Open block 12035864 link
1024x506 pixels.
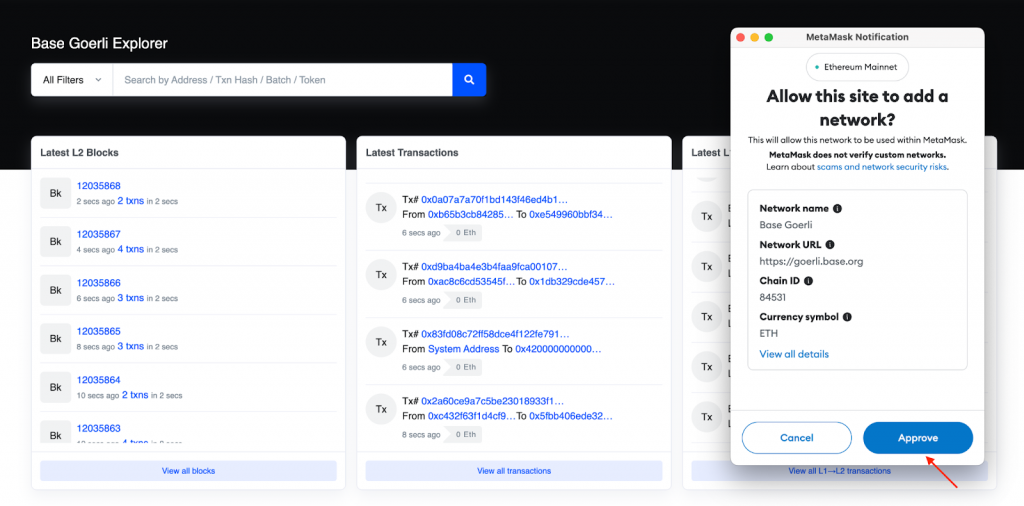tap(99, 379)
